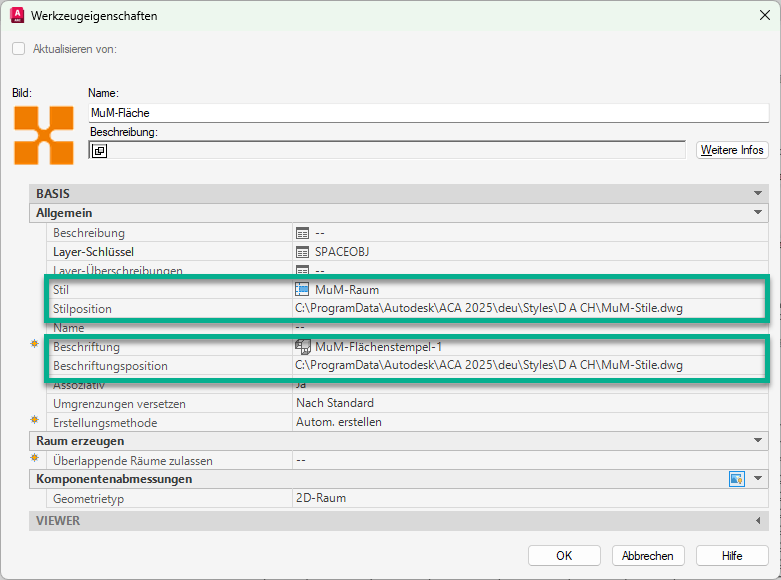Click the star icon beside Beschriftung
Screen dimensions: 781x580
coord(36,345)
